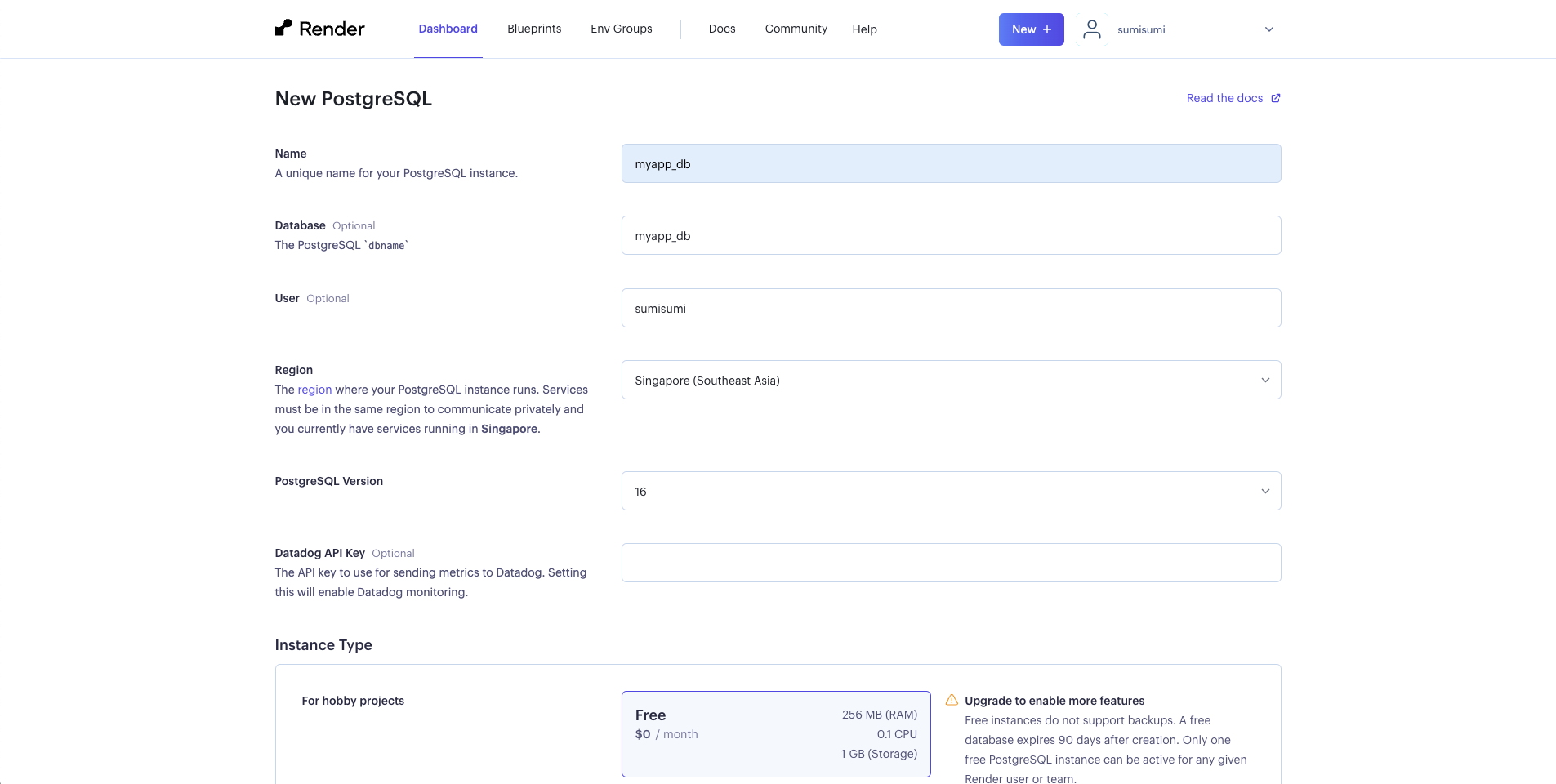Click the Instance Type heading
The height and width of the screenshot is (784, 1556).
click(323, 645)
